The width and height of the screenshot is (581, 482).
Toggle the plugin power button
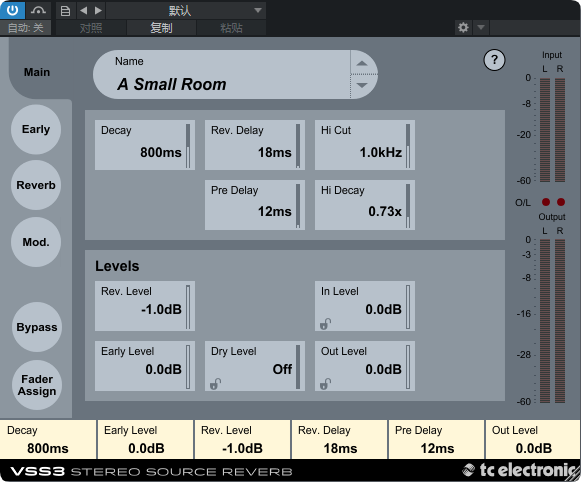click(12, 10)
